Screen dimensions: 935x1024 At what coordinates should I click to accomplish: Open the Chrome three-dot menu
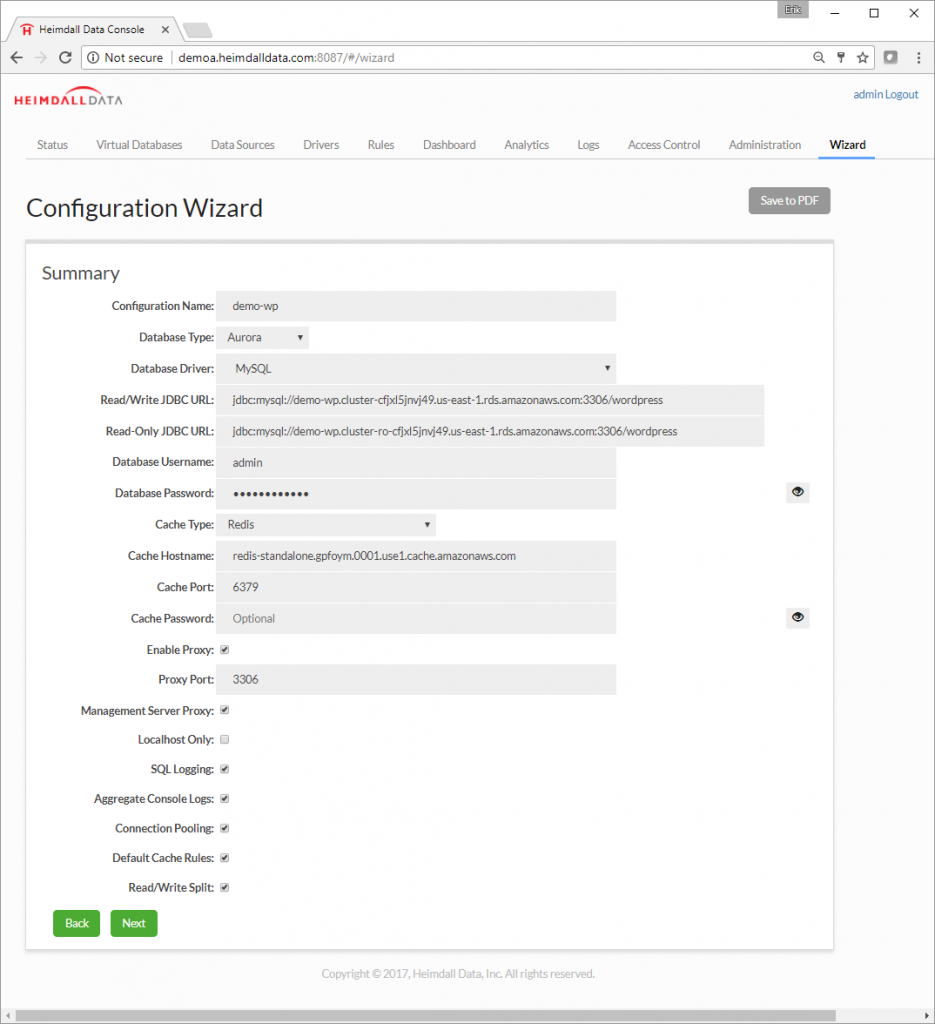919,57
